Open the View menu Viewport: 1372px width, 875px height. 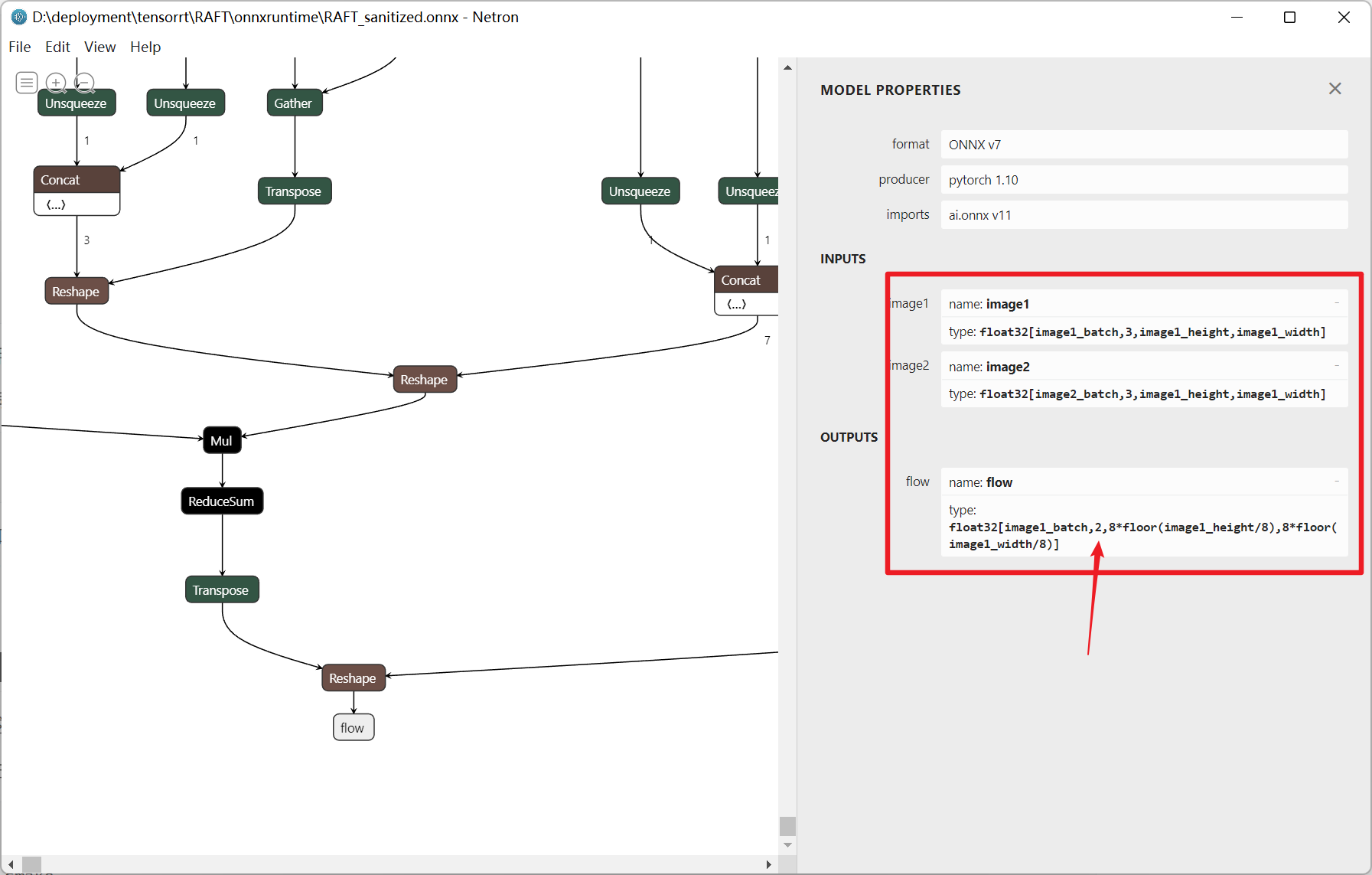click(99, 47)
